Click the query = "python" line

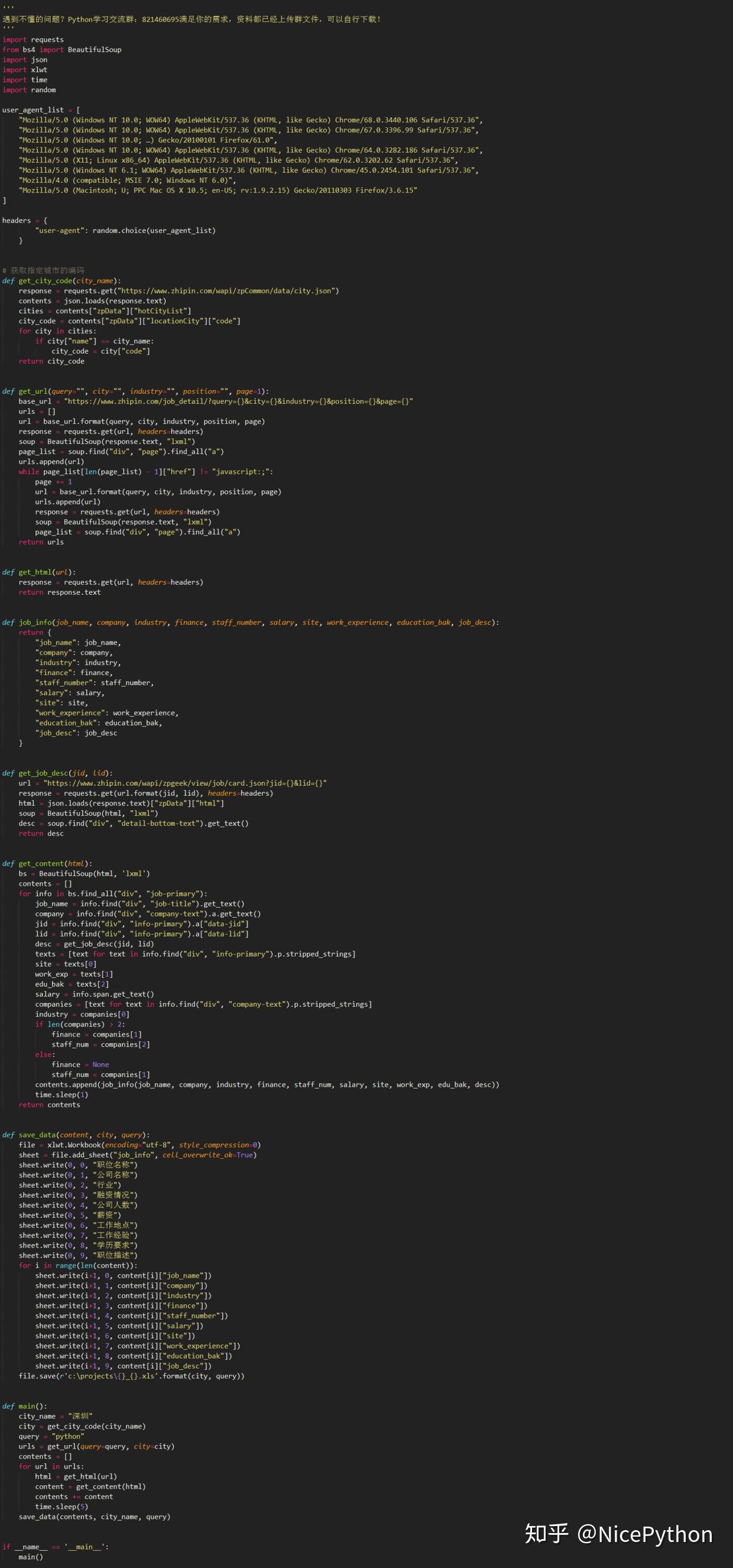[x=51, y=1436]
